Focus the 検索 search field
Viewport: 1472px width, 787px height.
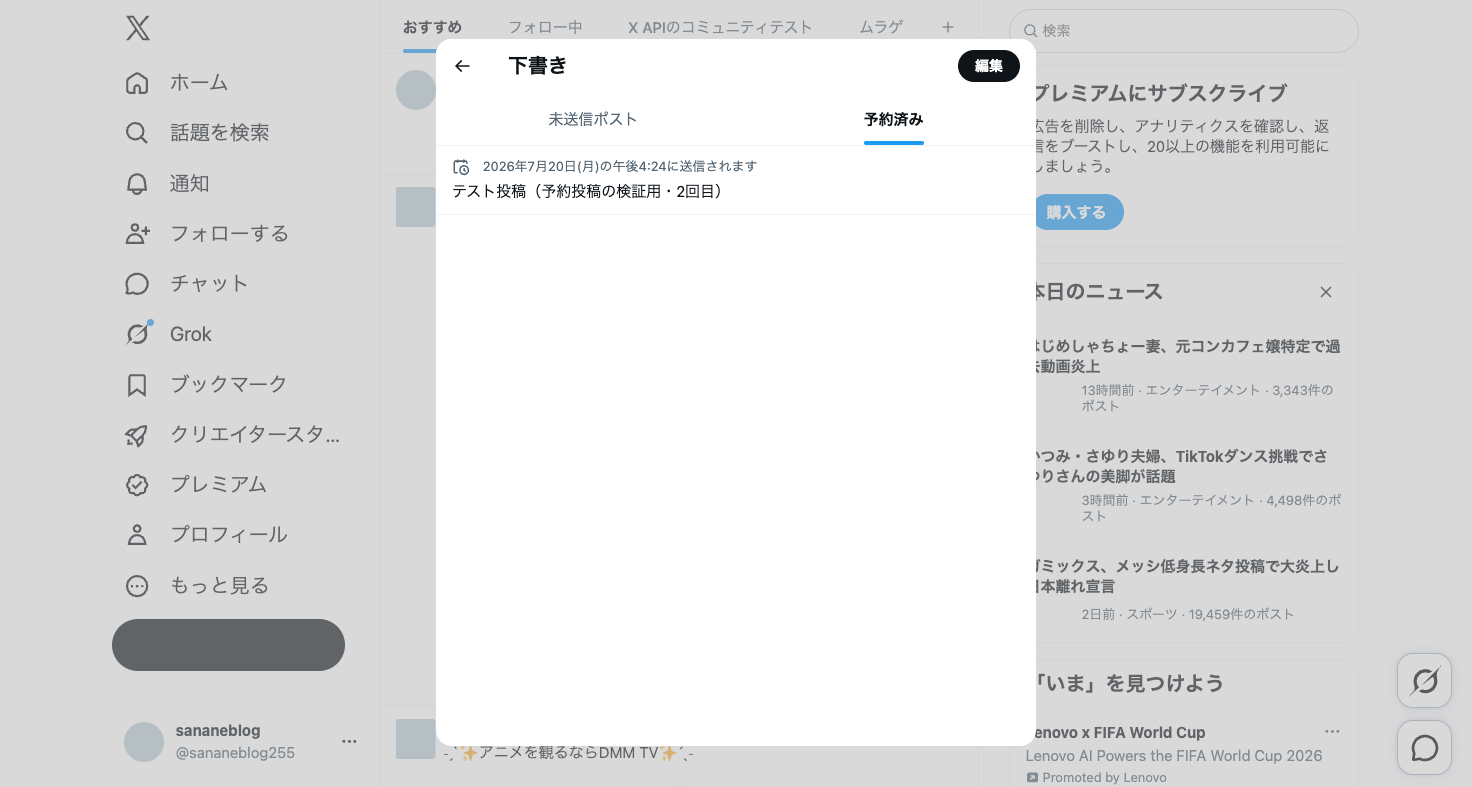1184,31
